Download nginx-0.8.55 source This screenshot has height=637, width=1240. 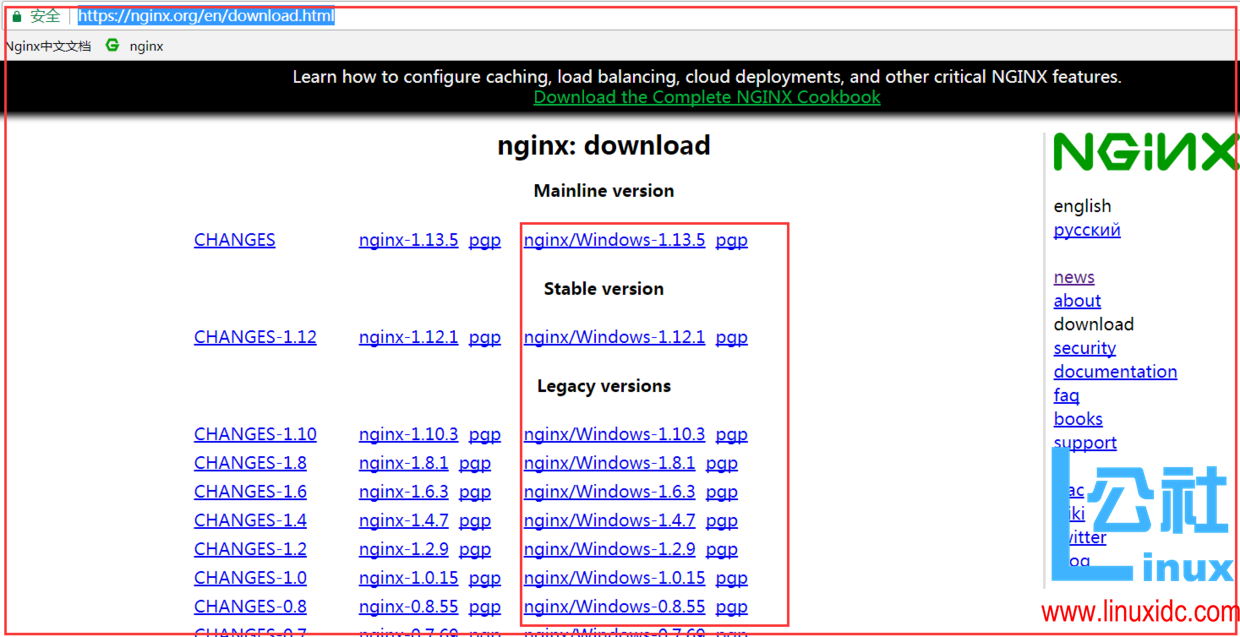409,607
